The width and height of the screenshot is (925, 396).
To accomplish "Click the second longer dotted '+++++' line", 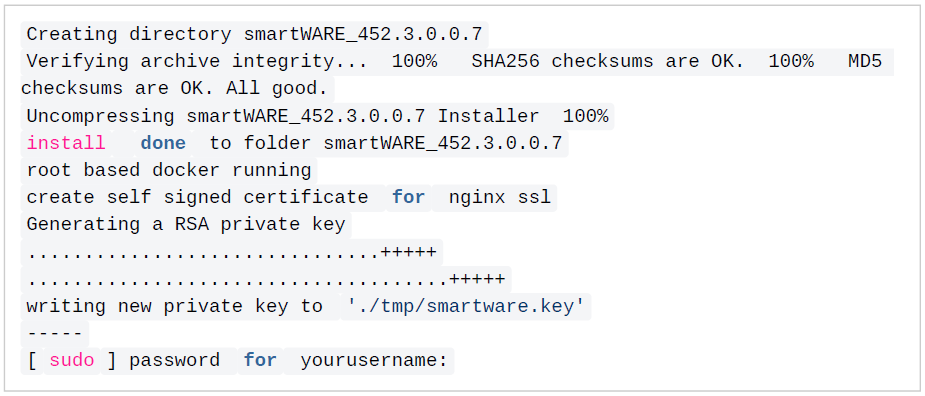I will click(x=266, y=280).
